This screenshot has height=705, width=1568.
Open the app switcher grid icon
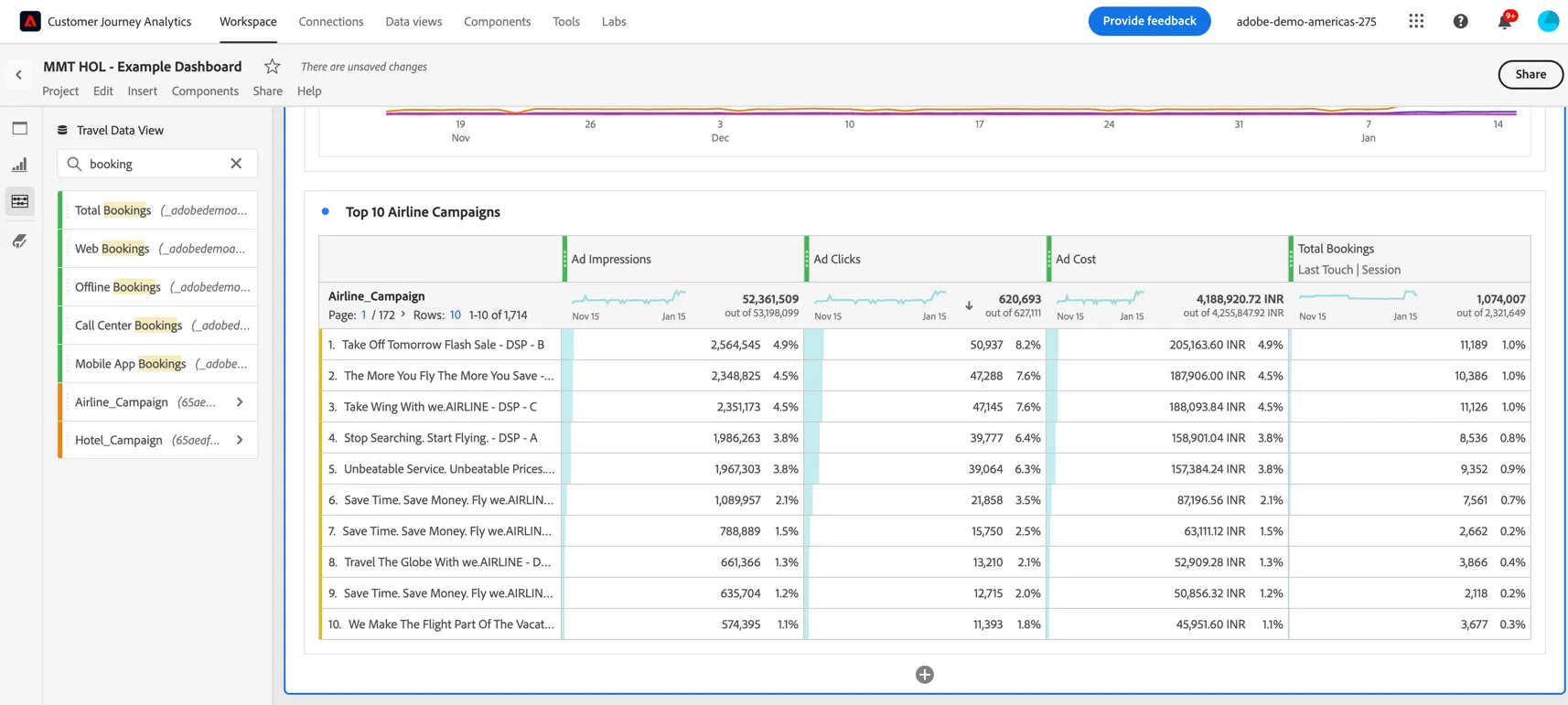click(x=1416, y=21)
